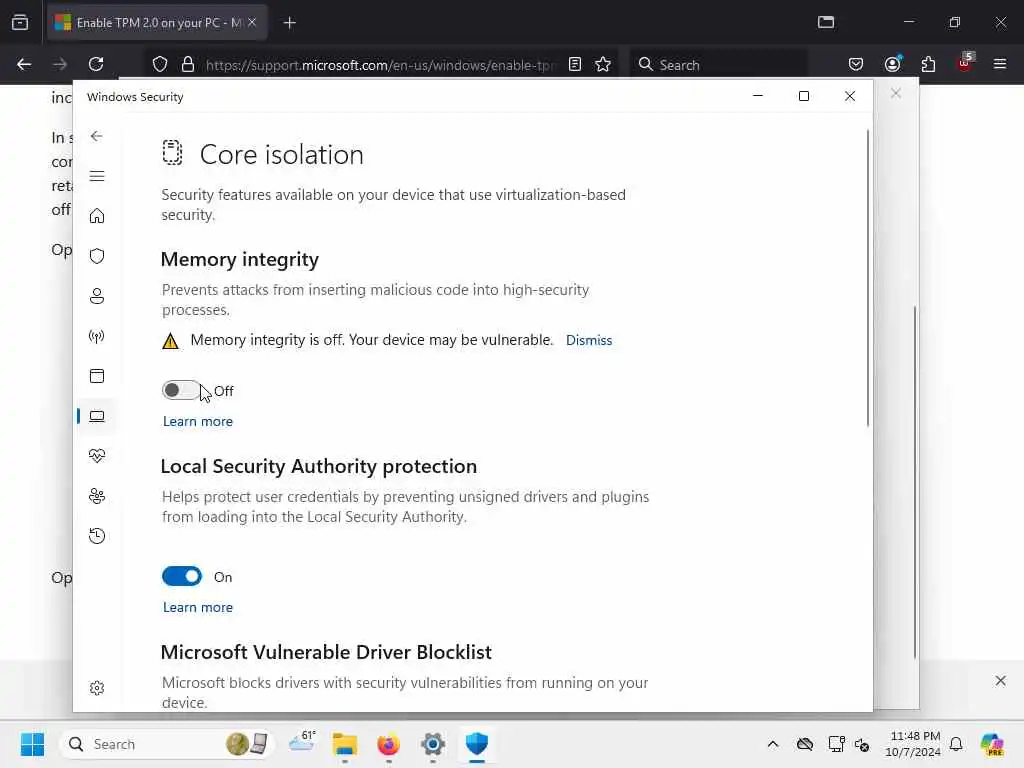
Task: Go back in Windows Security
Action: [x=97, y=136]
